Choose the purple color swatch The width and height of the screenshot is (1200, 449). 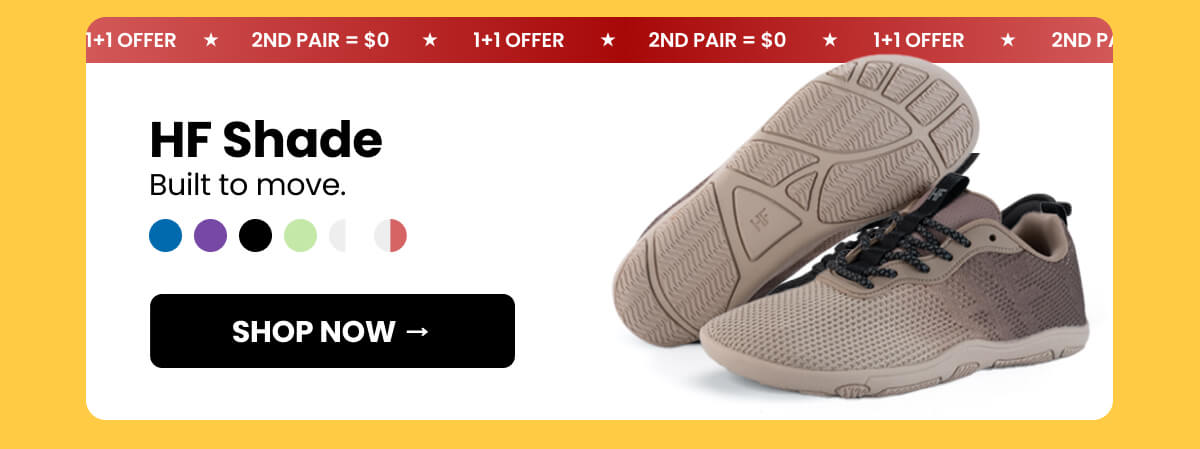pyautogui.click(x=210, y=236)
